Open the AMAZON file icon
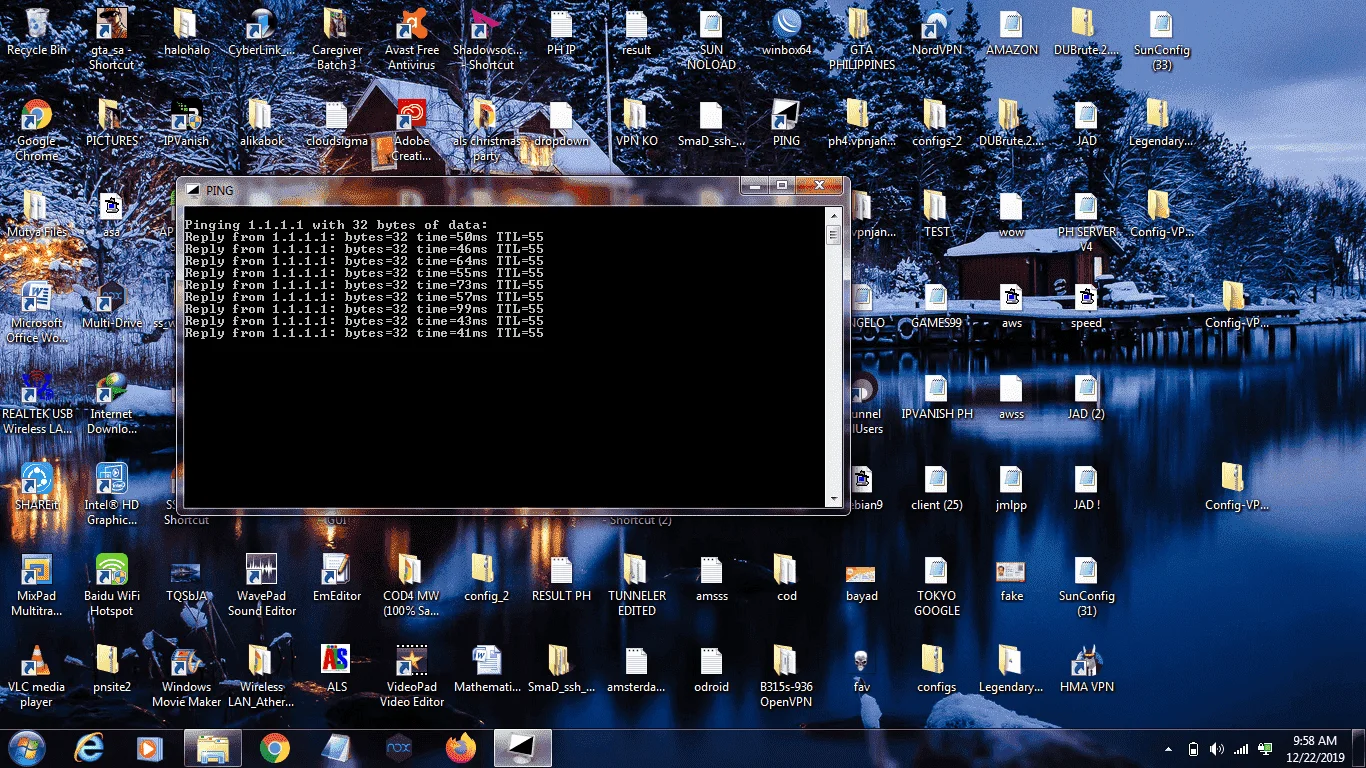This screenshot has width=1366, height=768. pos(1012,33)
